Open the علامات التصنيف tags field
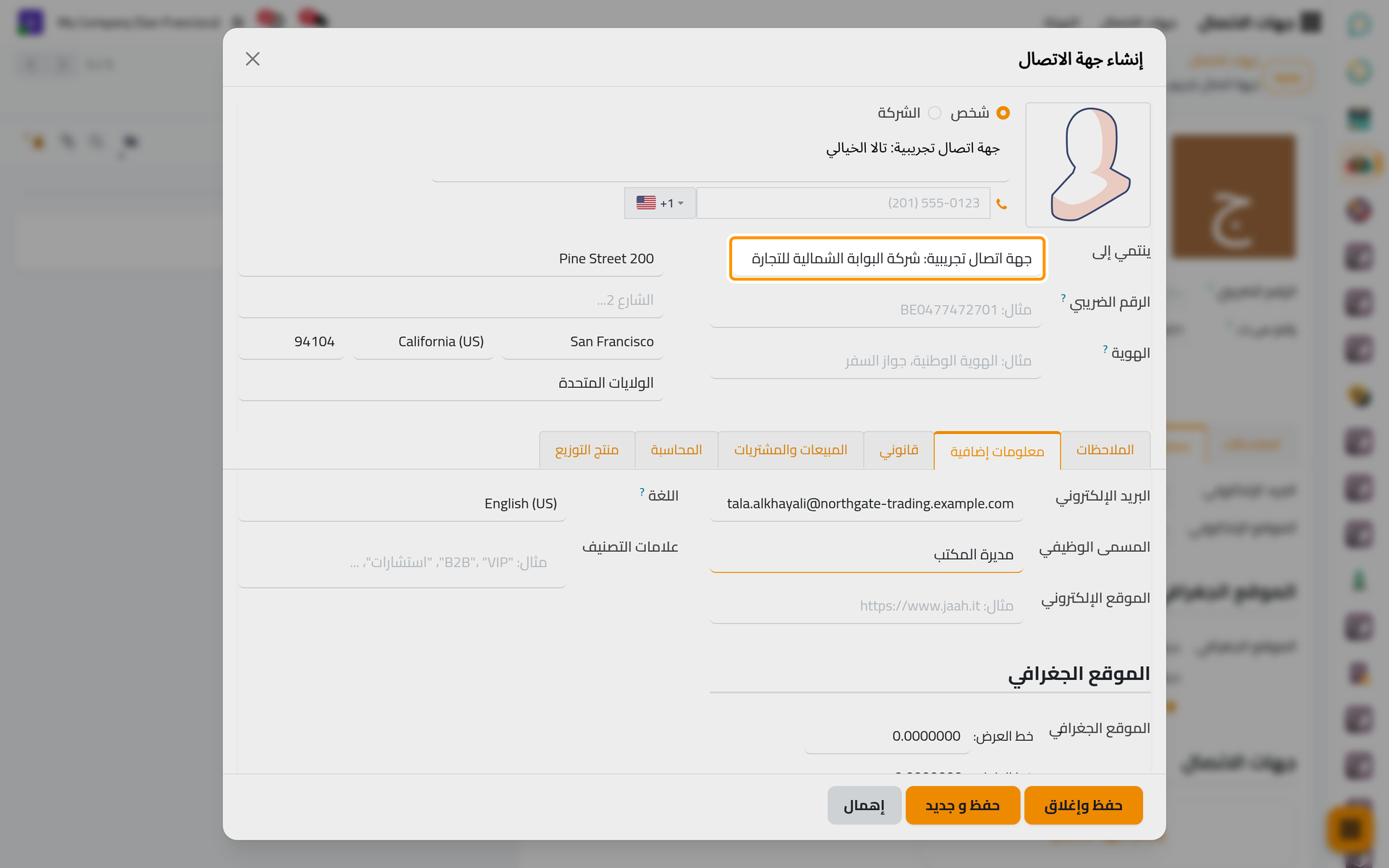 [x=402, y=562]
